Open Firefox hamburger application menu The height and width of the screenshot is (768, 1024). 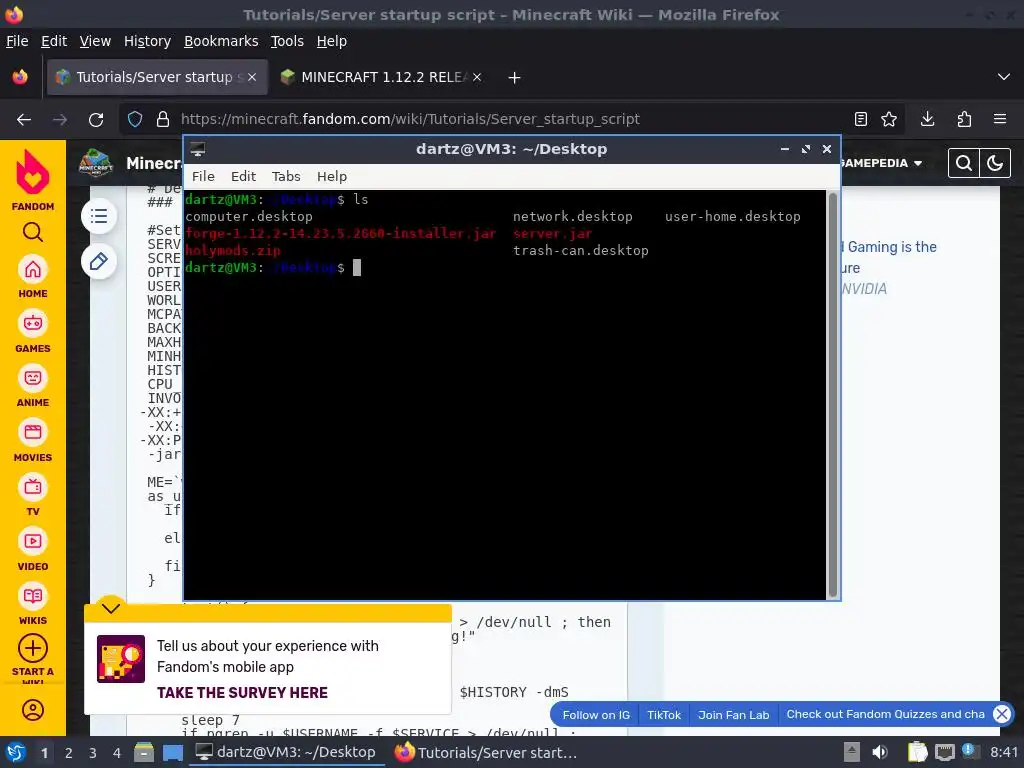coord(1000,119)
